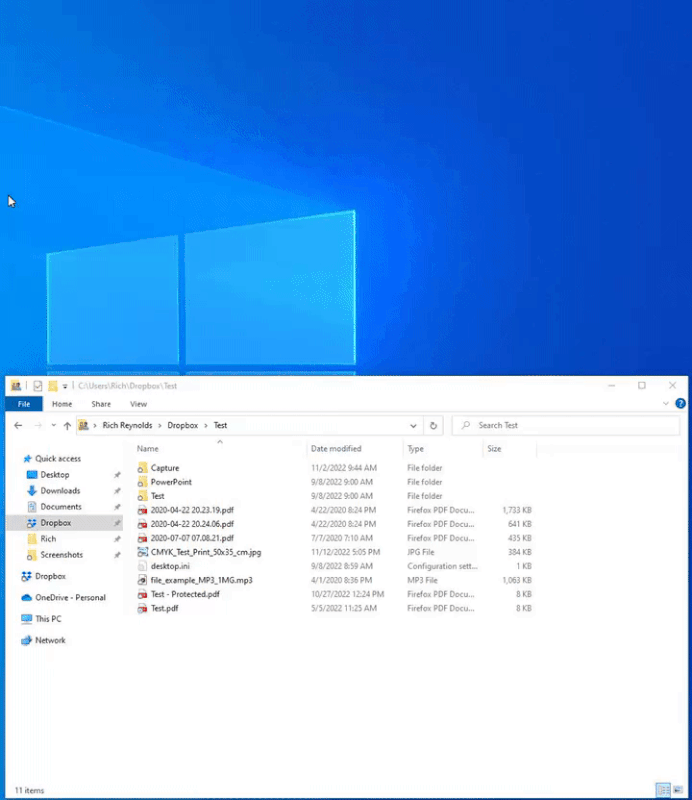The image size is (692, 800).
Task: Switch to the View ribbon tab
Action: click(x=138, y=404)
